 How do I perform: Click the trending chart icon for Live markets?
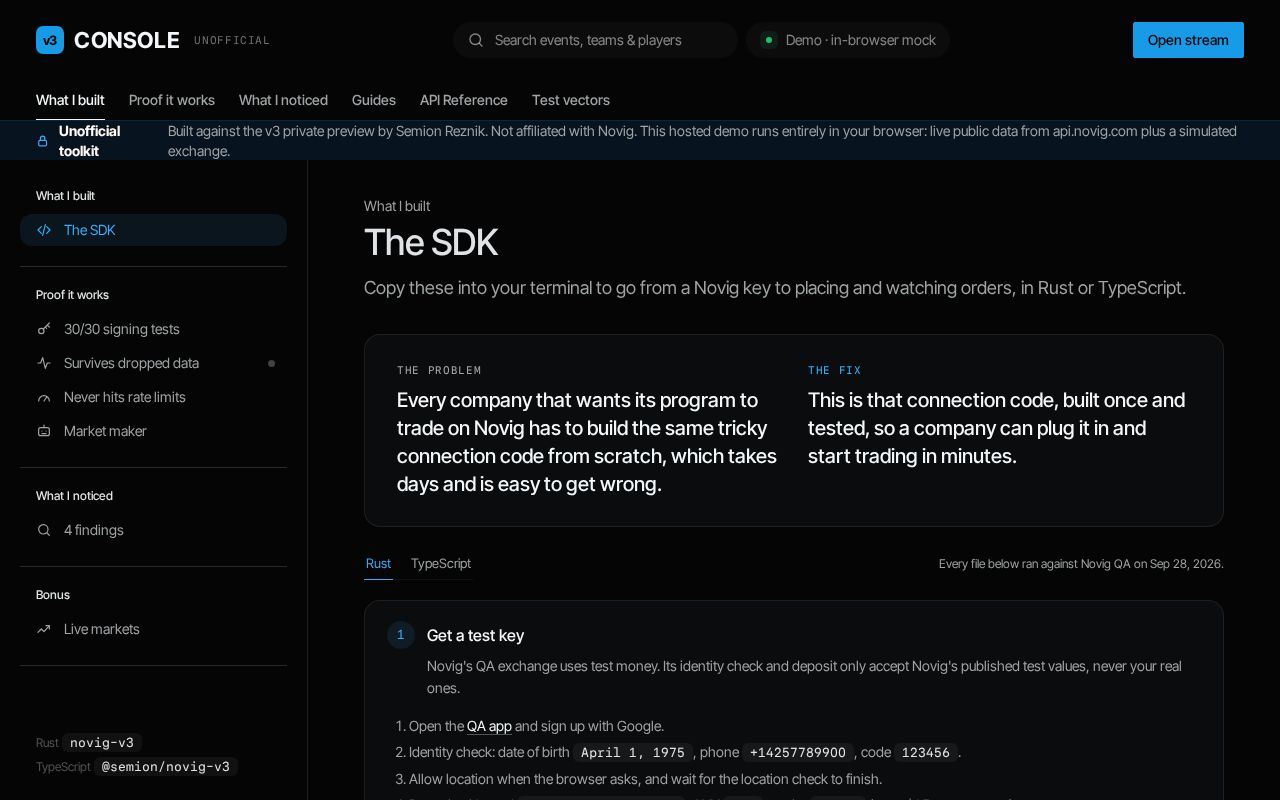tap(44, 629)
